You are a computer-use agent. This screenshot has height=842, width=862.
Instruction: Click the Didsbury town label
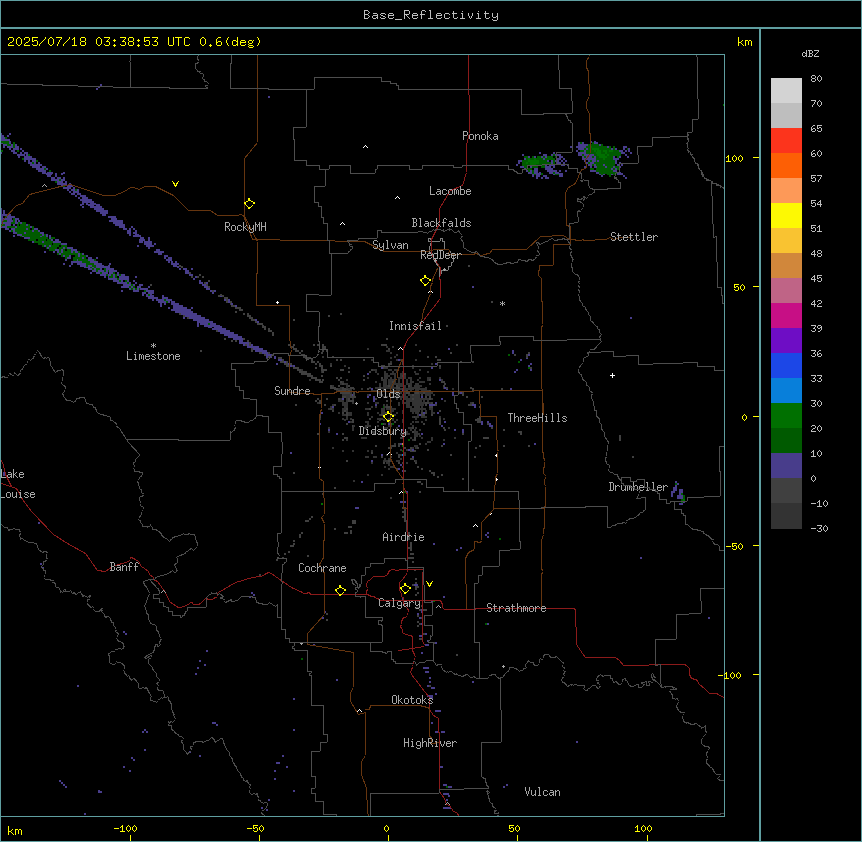click(x=383, y=431)
